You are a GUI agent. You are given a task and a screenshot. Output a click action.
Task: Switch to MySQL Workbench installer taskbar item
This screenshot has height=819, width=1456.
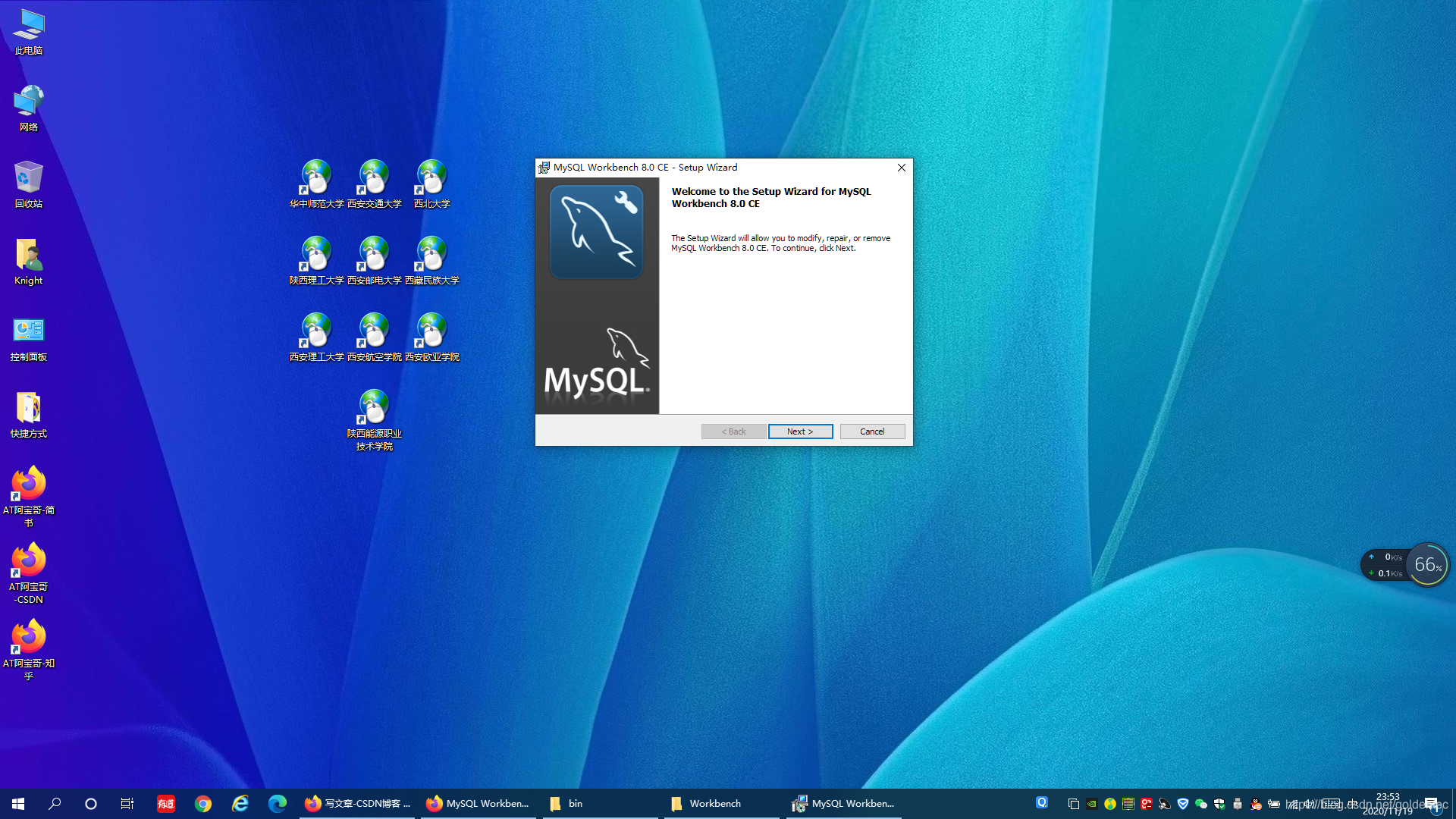point(843,804)
